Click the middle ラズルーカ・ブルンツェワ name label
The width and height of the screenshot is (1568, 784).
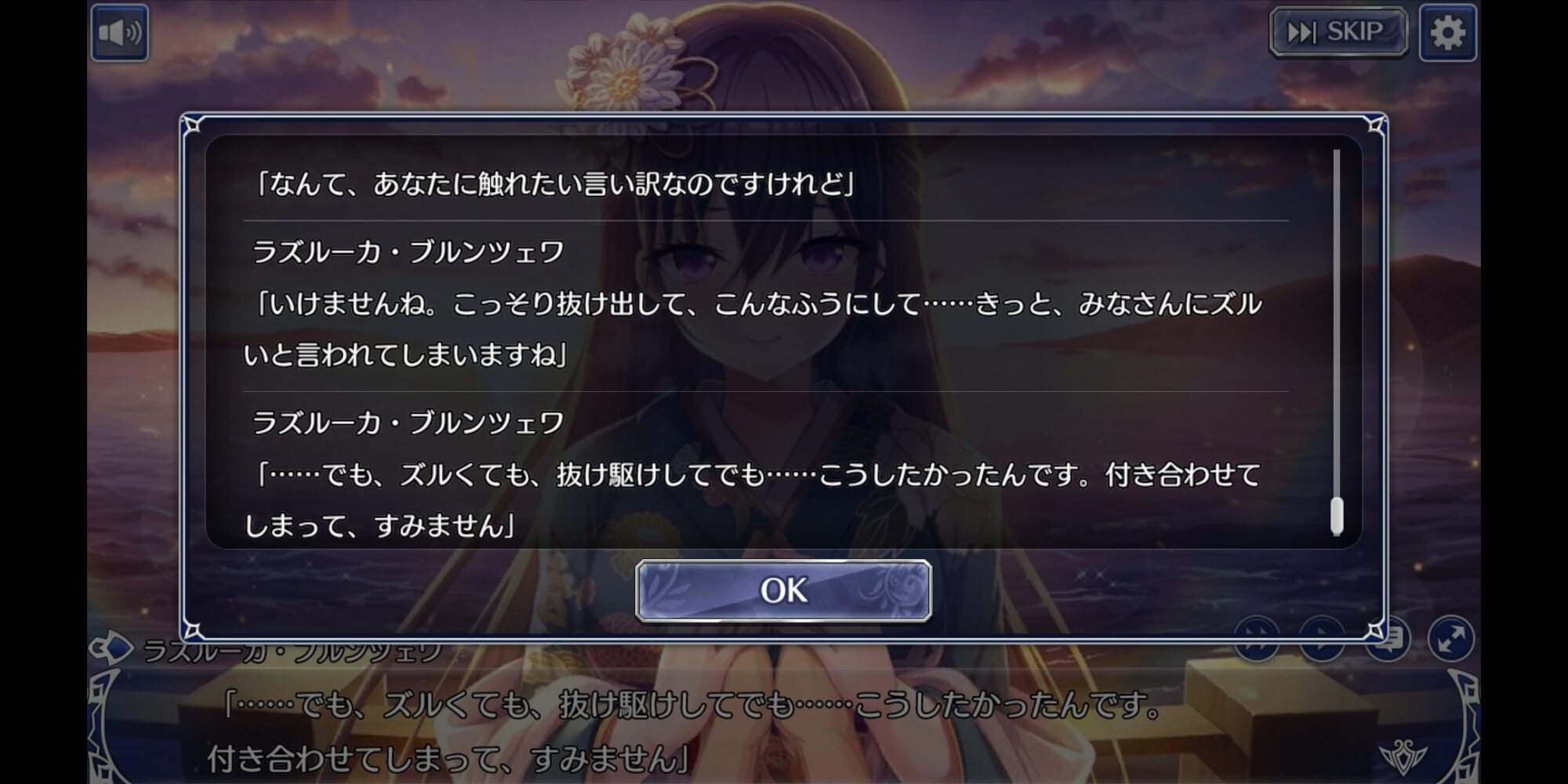tap(408, 252)
